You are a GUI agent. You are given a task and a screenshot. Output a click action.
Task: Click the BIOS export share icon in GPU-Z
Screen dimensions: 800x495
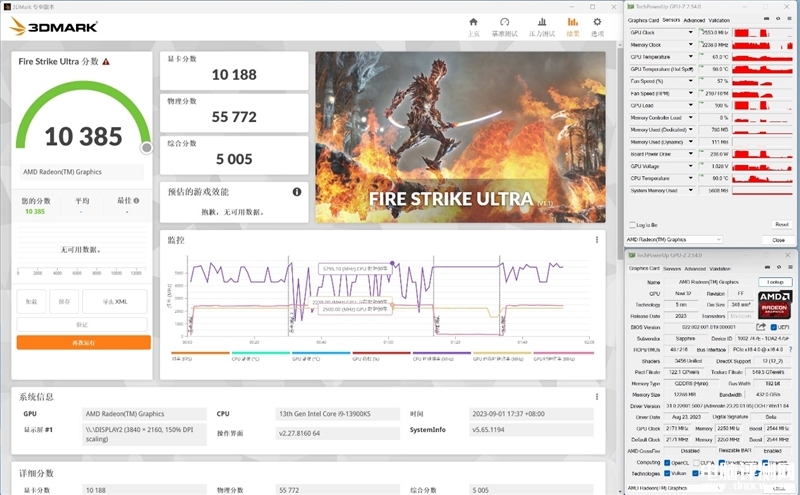(761, 327)
